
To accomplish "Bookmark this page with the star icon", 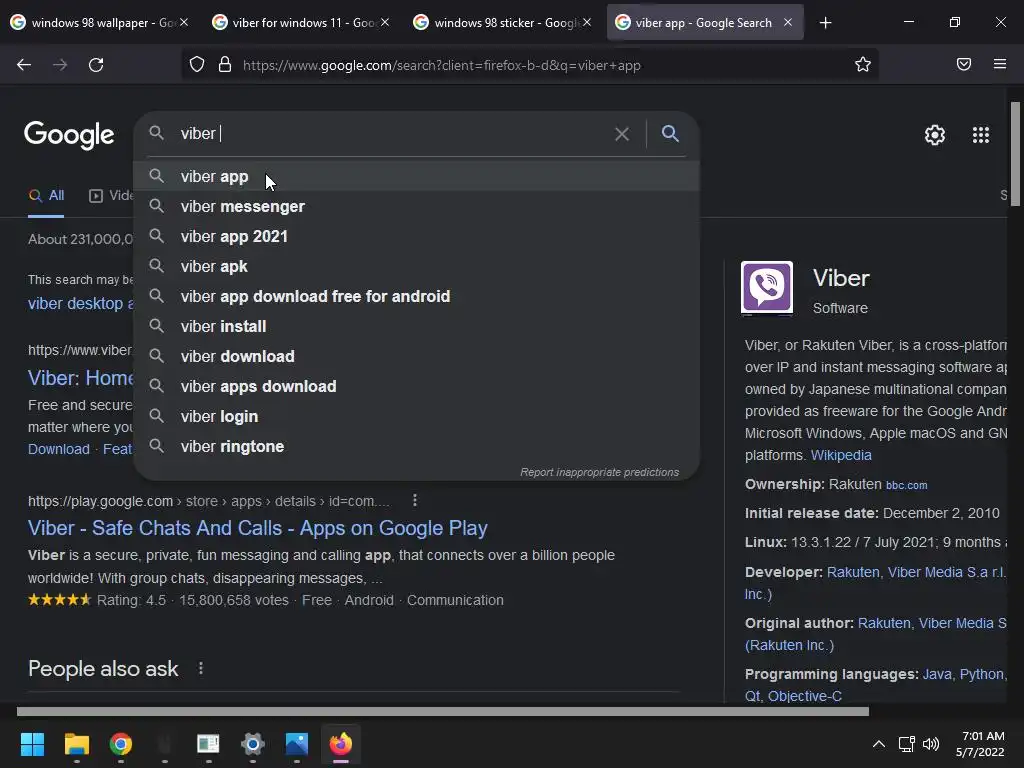I will pyautogui.click(x=863, y=64).
